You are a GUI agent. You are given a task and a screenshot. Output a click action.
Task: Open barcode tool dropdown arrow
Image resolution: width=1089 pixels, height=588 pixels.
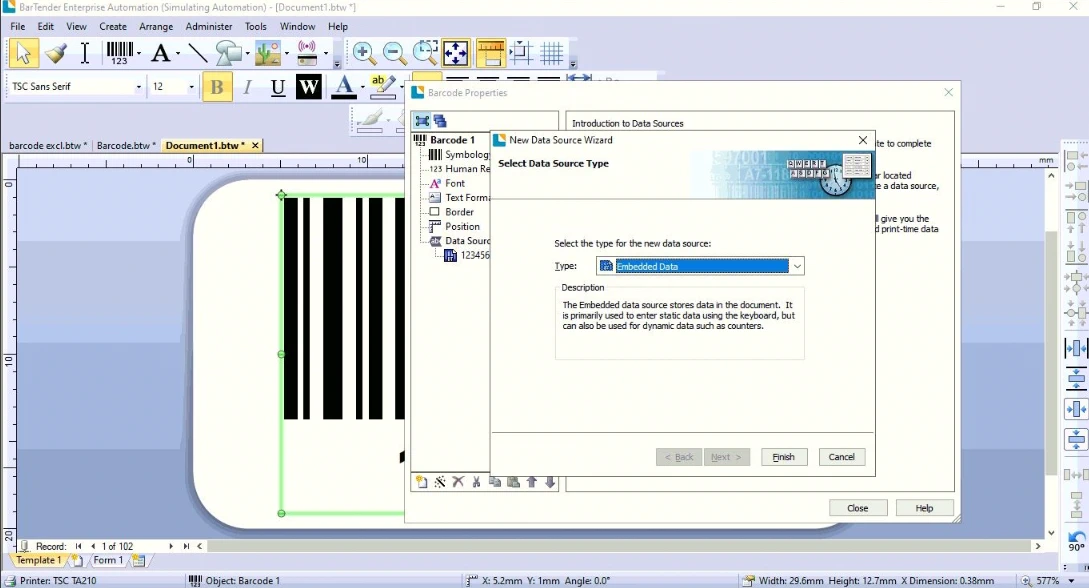click(x=139, y=53)
